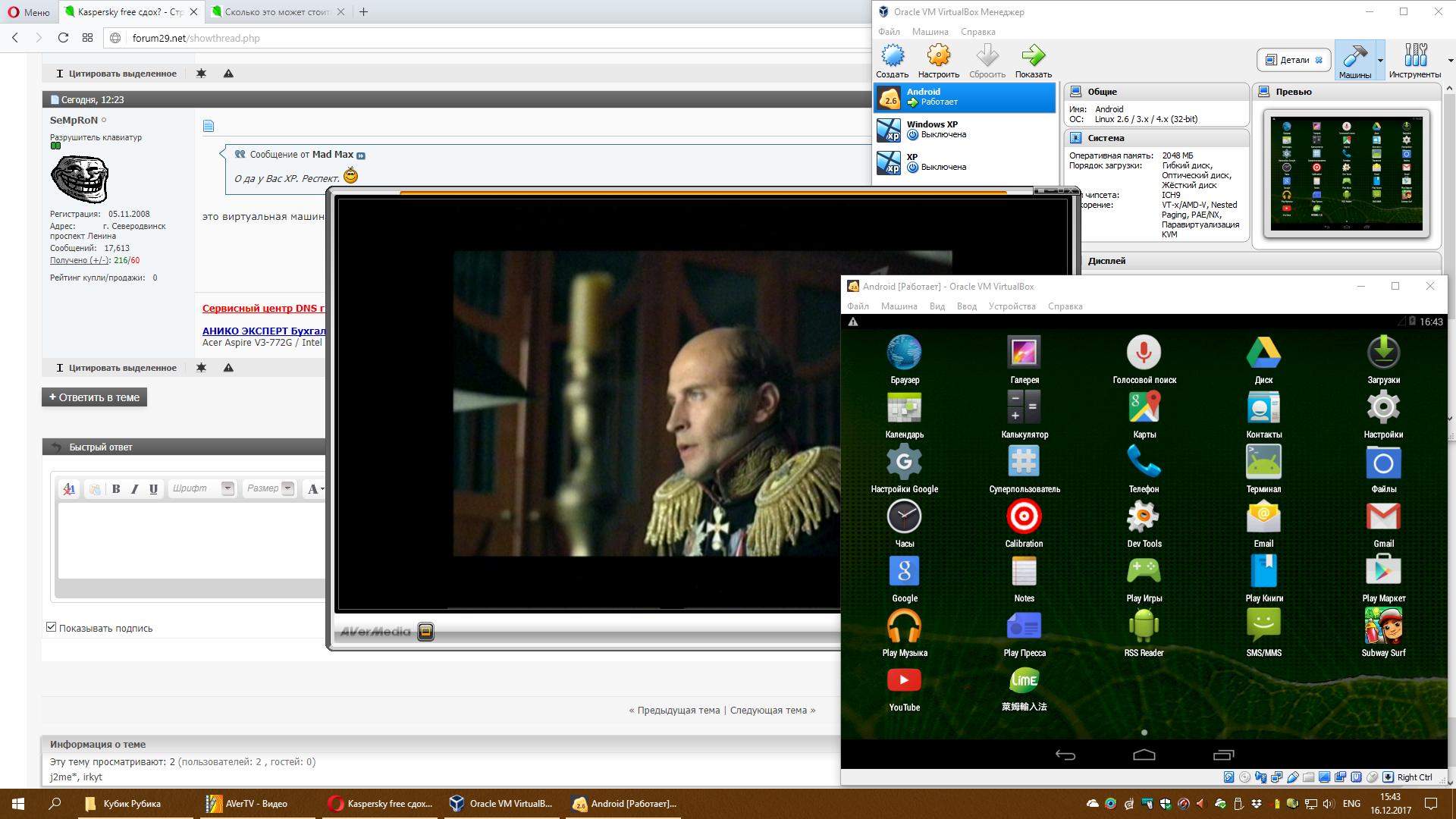Toggle the Детали button in VirtualBox
This screenshot has width=1456, height=819.
(1294, 60)
